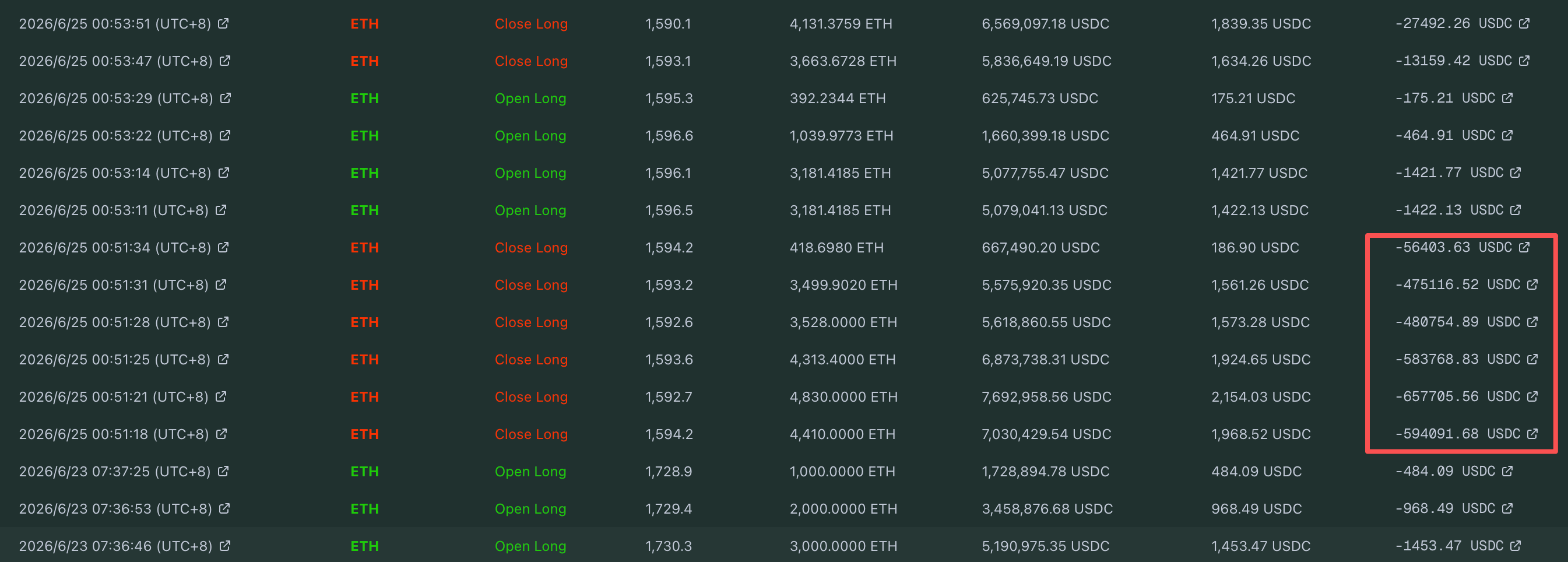Open external link icon beside 00:53:22 timestamp

(x=225, y=135)
